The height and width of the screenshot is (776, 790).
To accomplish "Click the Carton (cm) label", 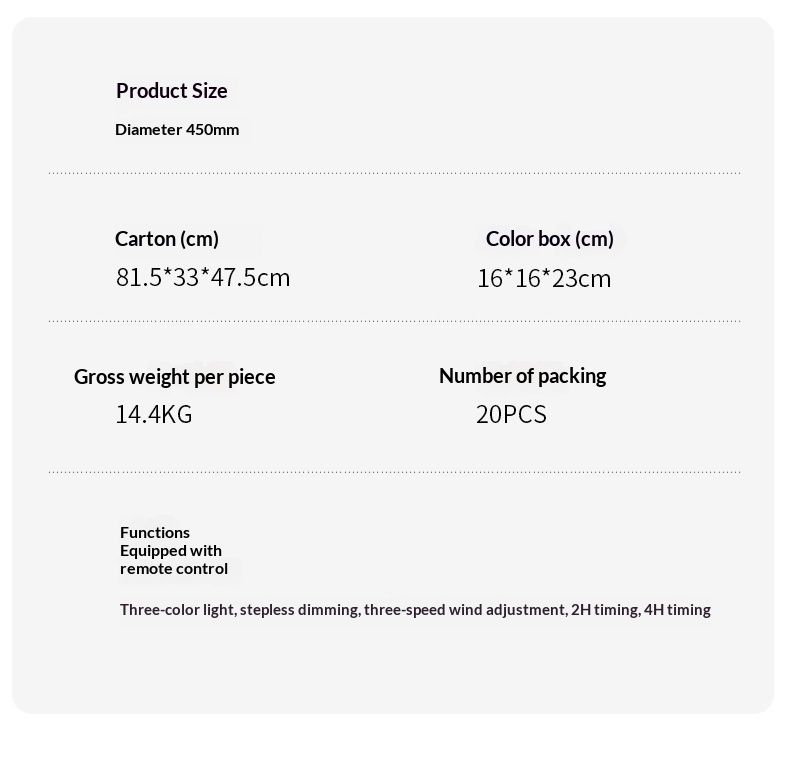I will [x=167, y=239].
